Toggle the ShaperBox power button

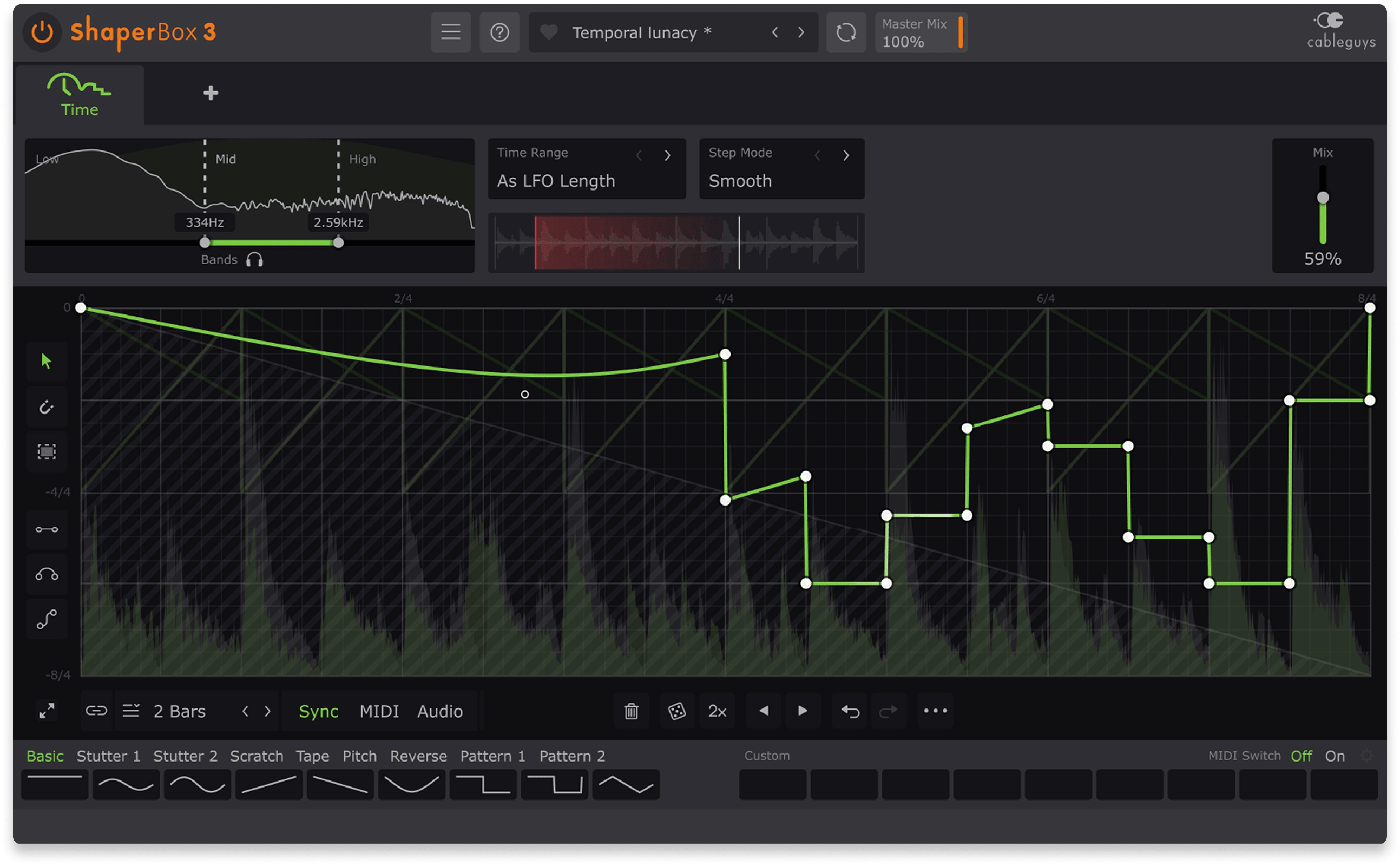pos(42,32)
